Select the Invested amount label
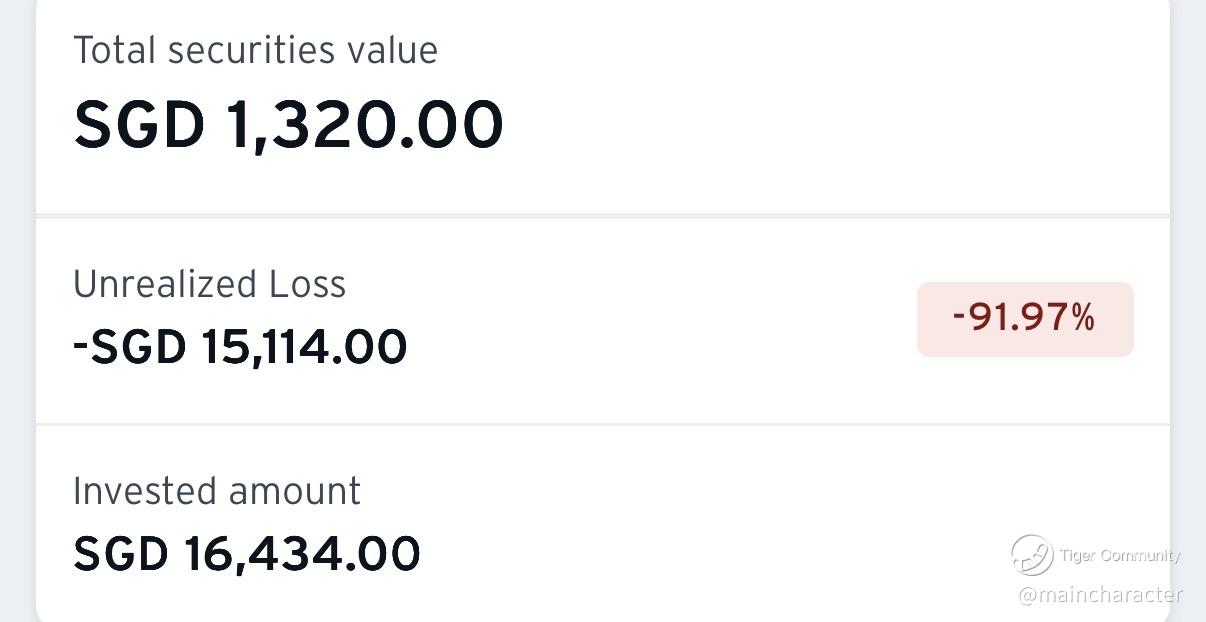Image resolution: width=1206 pixels, height=622 pixels. click(216, 491)
